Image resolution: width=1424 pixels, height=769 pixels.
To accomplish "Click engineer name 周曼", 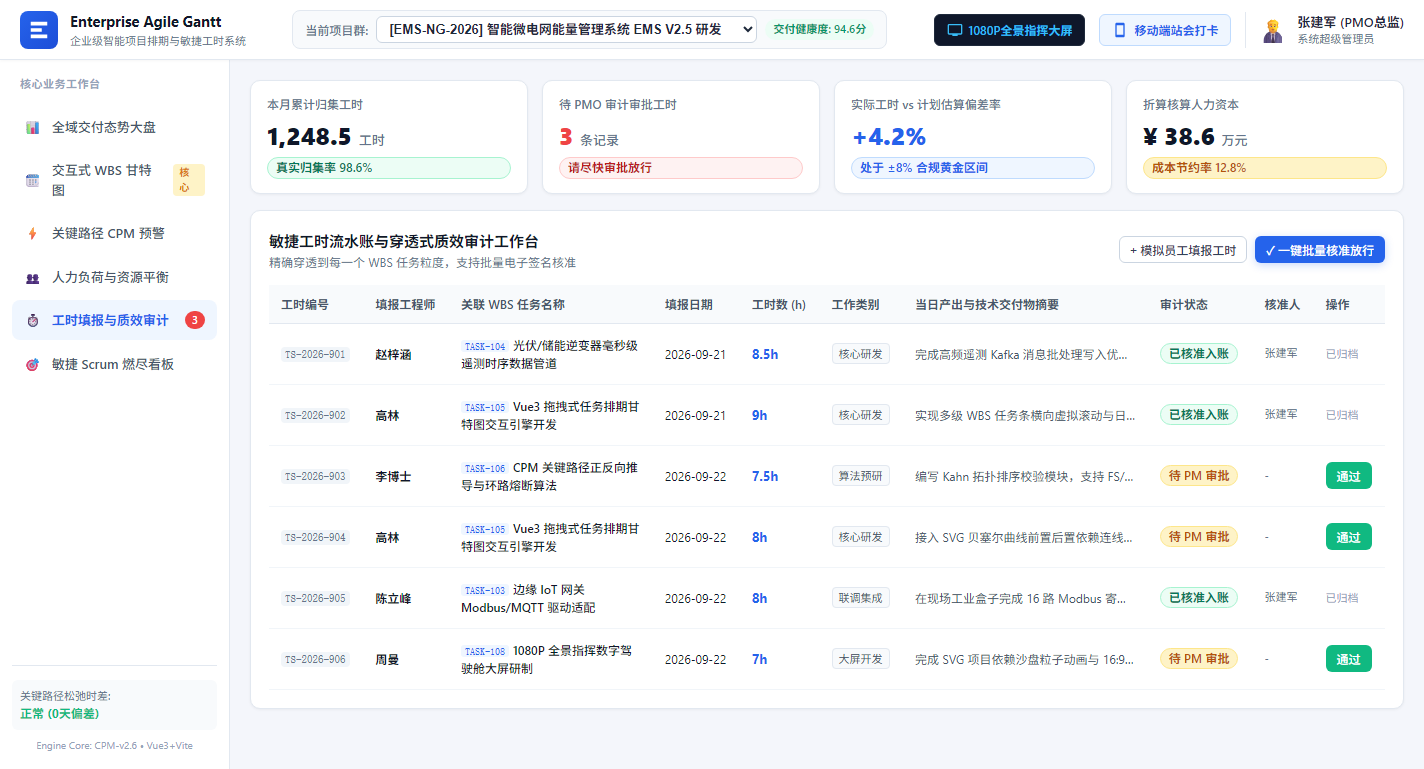I will pyautogui.click(x=387, y=659).
